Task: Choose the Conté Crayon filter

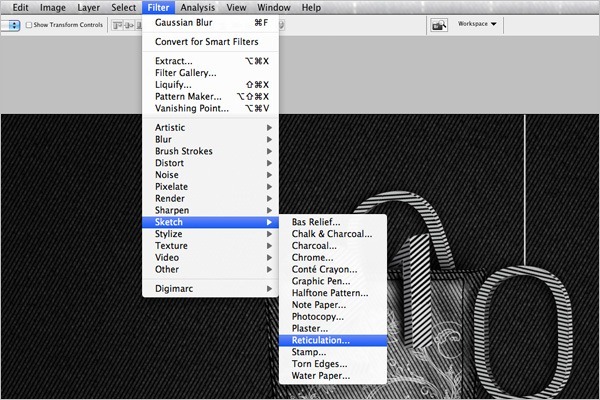Action: tap(333, 269)
